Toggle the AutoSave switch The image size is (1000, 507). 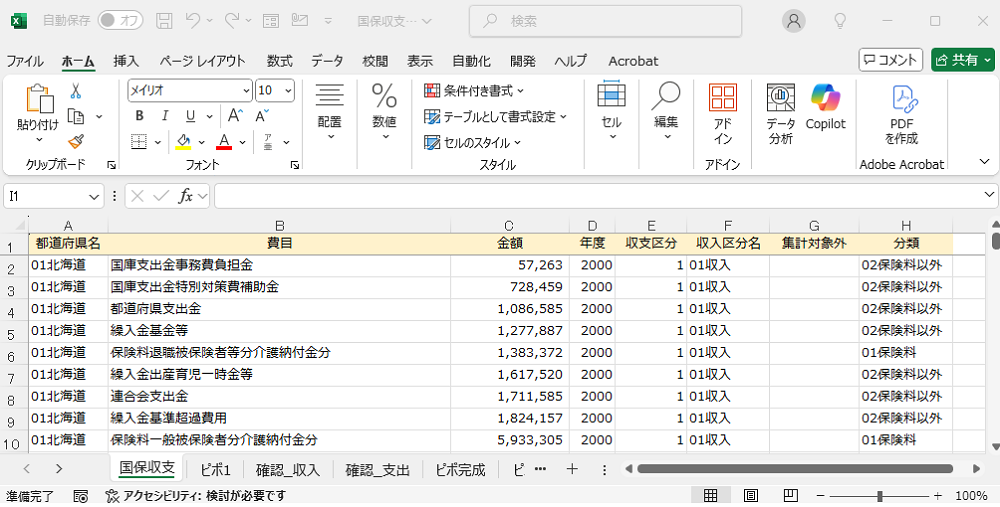(121, 20)
